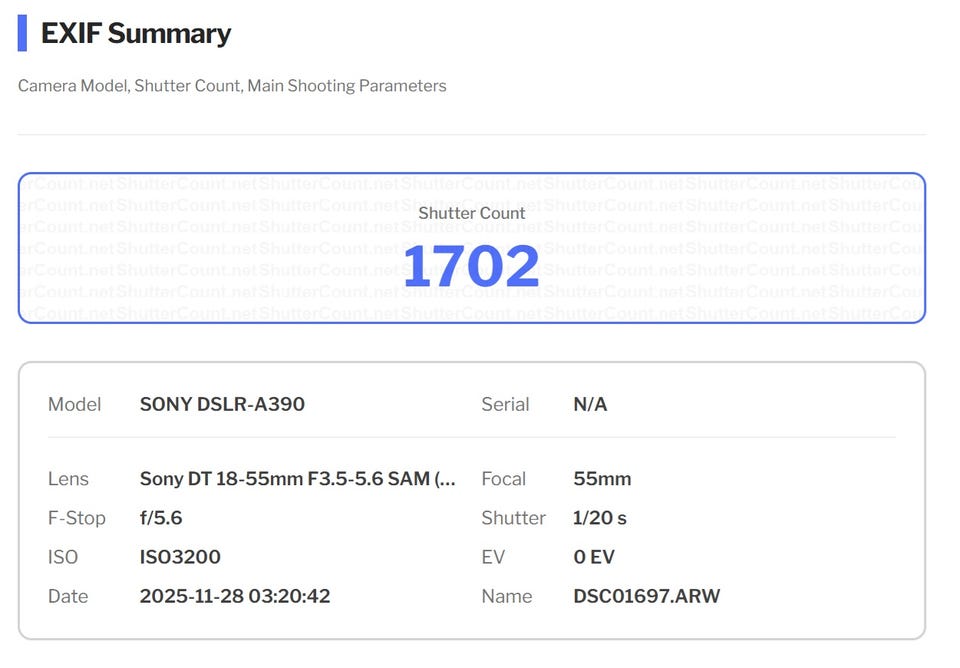The height and width of the screenshot is (668, 960).
Task: Click the 1/20 s shutter speed value
Action: coord(600,518)
